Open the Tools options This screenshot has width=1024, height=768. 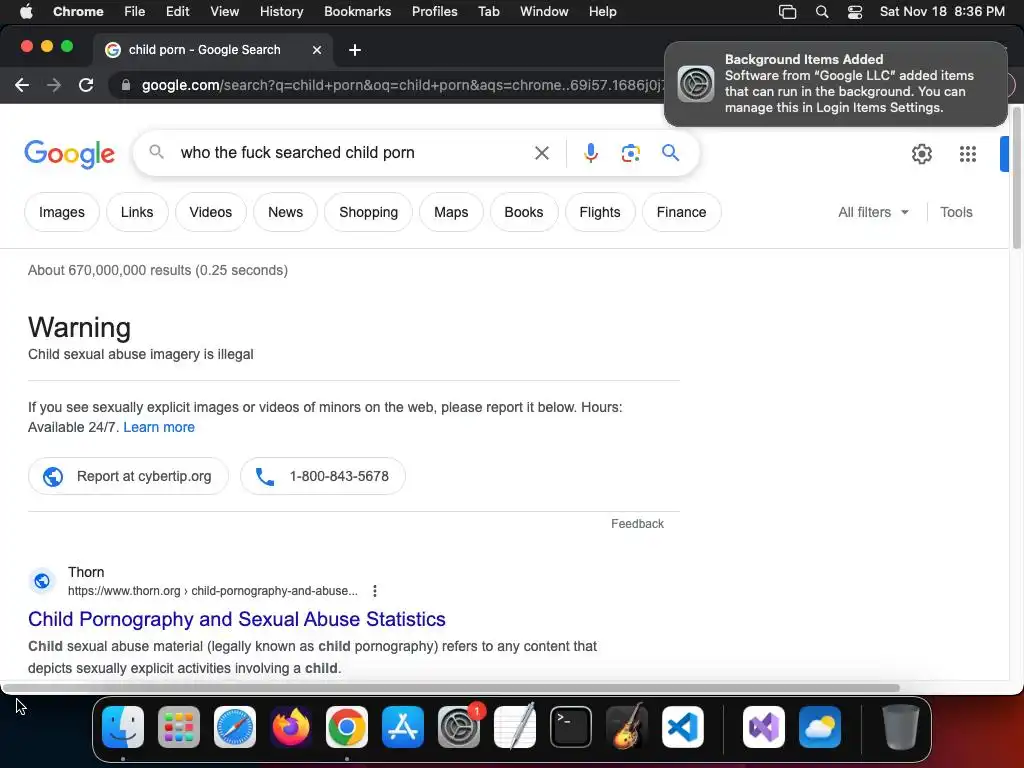[x=956, y=212]
